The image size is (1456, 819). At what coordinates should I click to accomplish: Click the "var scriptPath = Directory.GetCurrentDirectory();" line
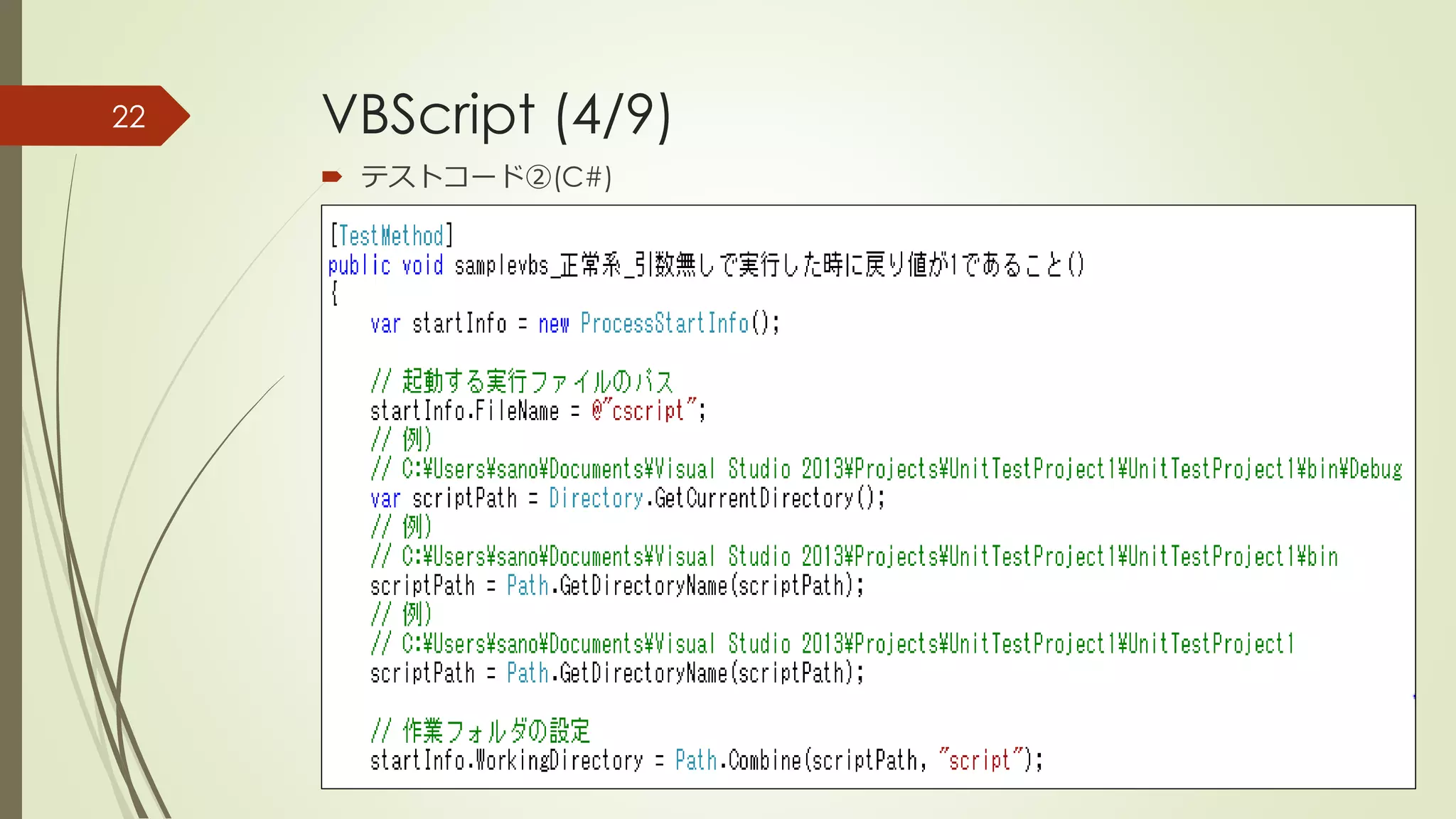click(x=628, y=498)
